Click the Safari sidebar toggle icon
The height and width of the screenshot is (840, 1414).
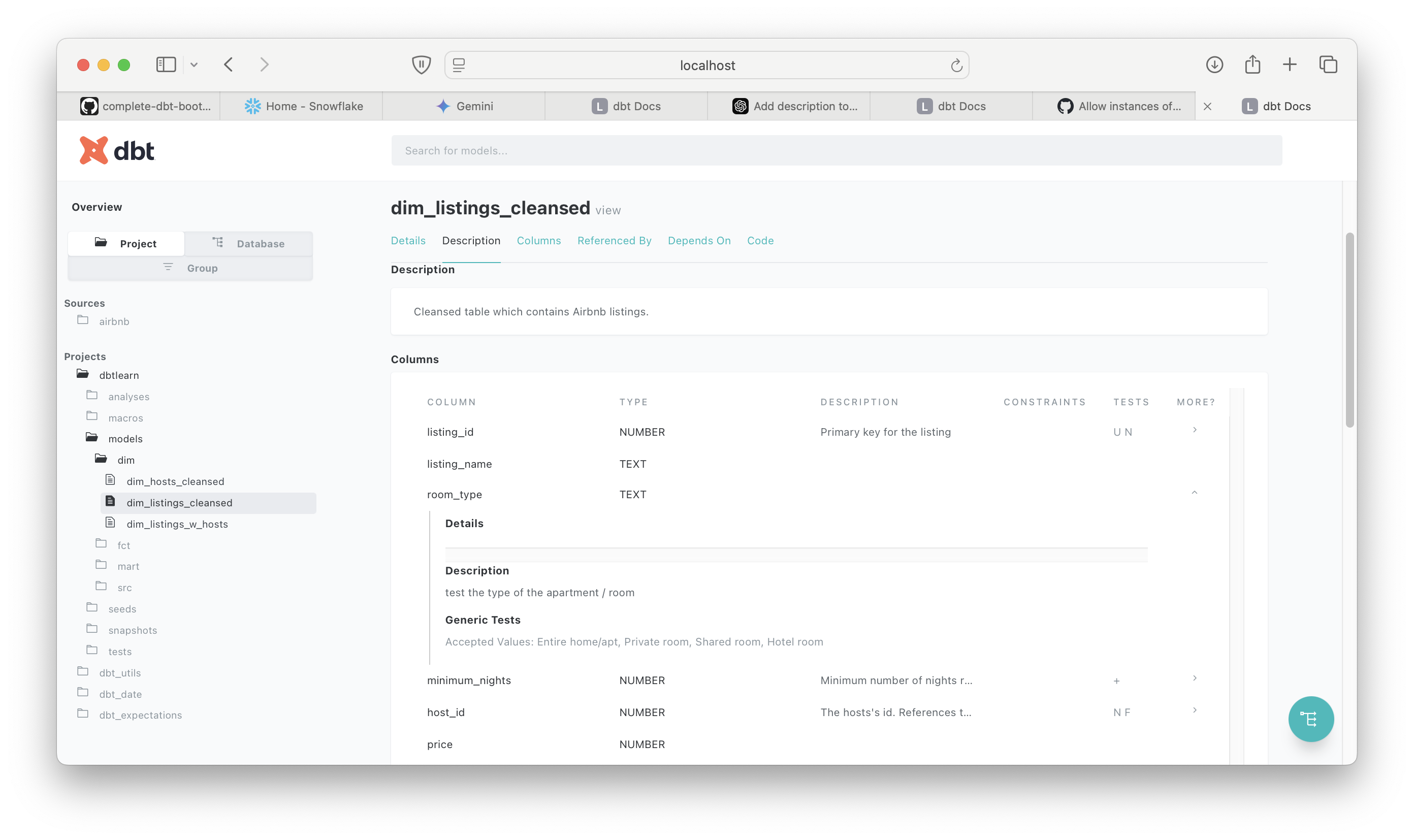[166, 64]
